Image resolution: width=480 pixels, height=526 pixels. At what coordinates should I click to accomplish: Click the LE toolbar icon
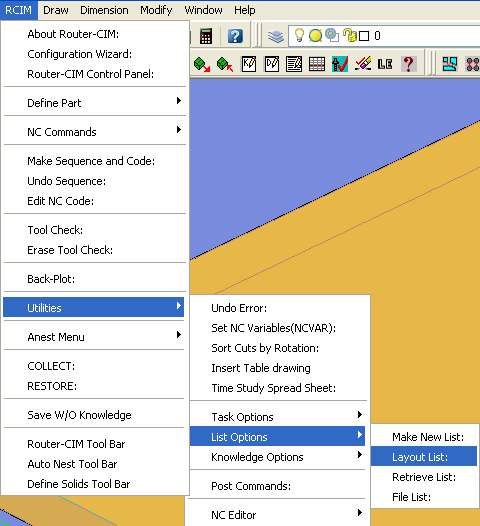(385, 64)
